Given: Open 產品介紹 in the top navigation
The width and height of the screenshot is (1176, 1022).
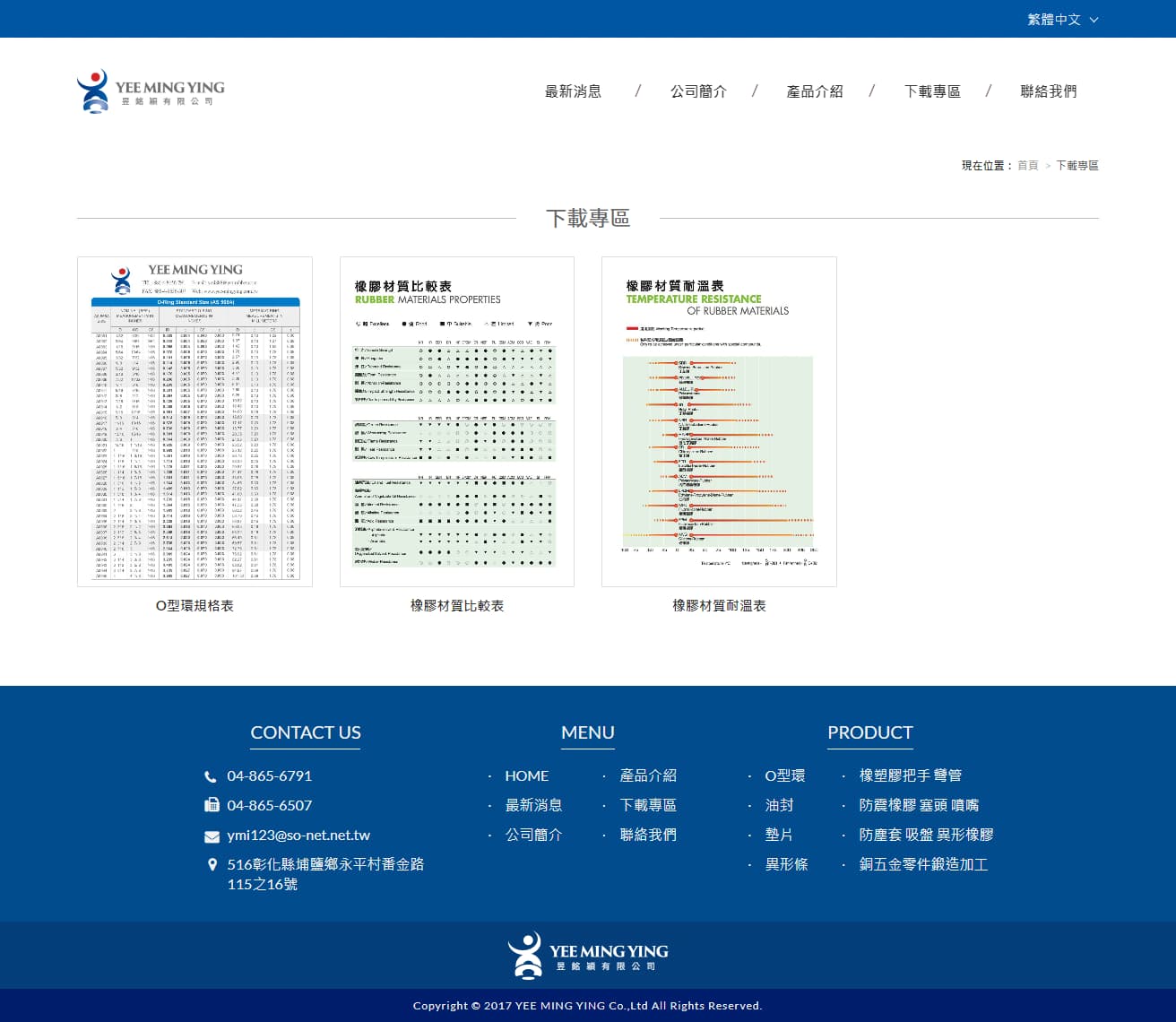Looking at the screenshot, I should coord(815,91).
